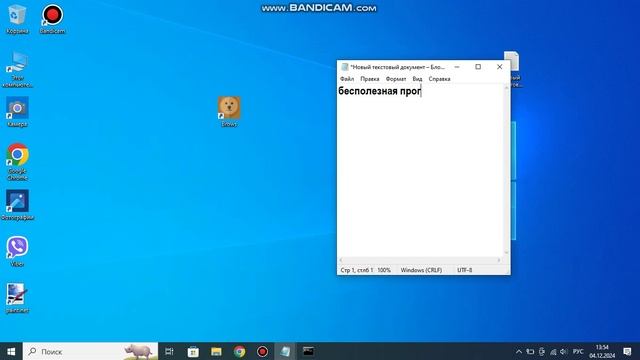Open the Вид menu in Notepad
The image size is (640, 360).
[x=417, y=79]
